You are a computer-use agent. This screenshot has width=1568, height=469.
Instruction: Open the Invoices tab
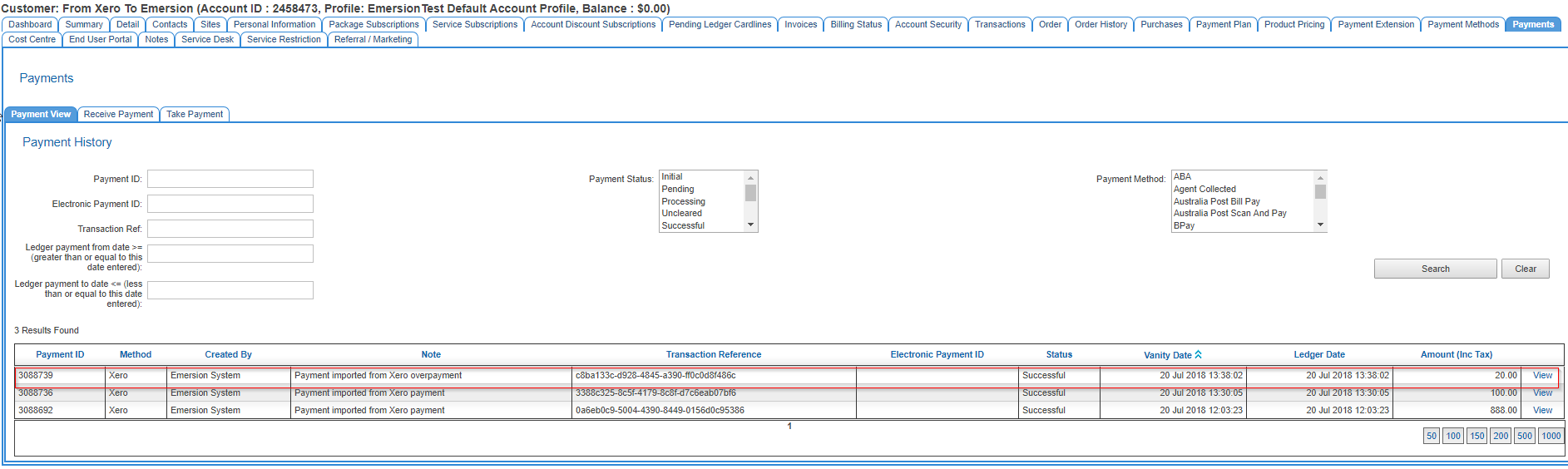(x=800, y=25)
